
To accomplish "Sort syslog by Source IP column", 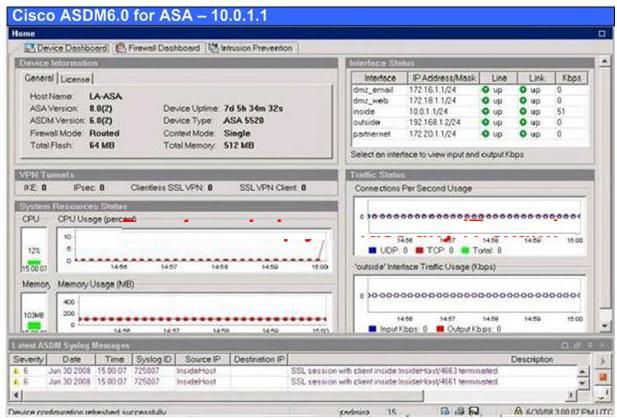I will coord(203,359).
